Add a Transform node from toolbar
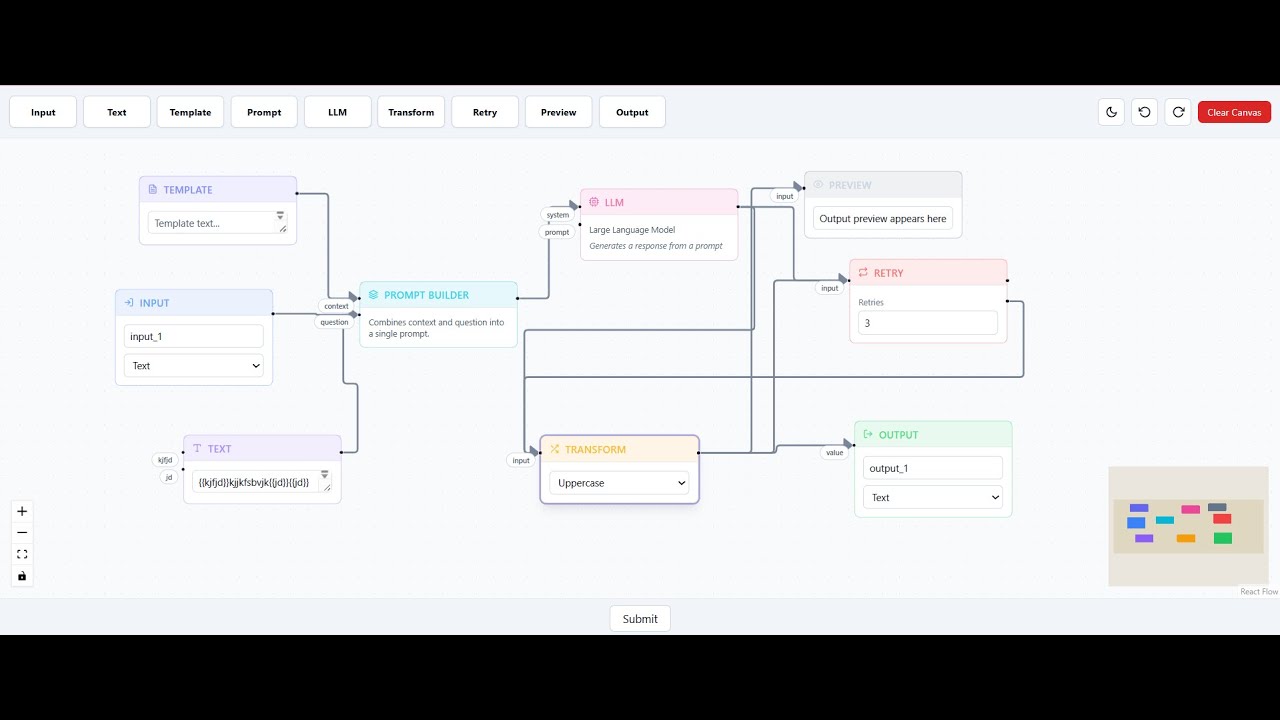 click(x=411, y=112)
